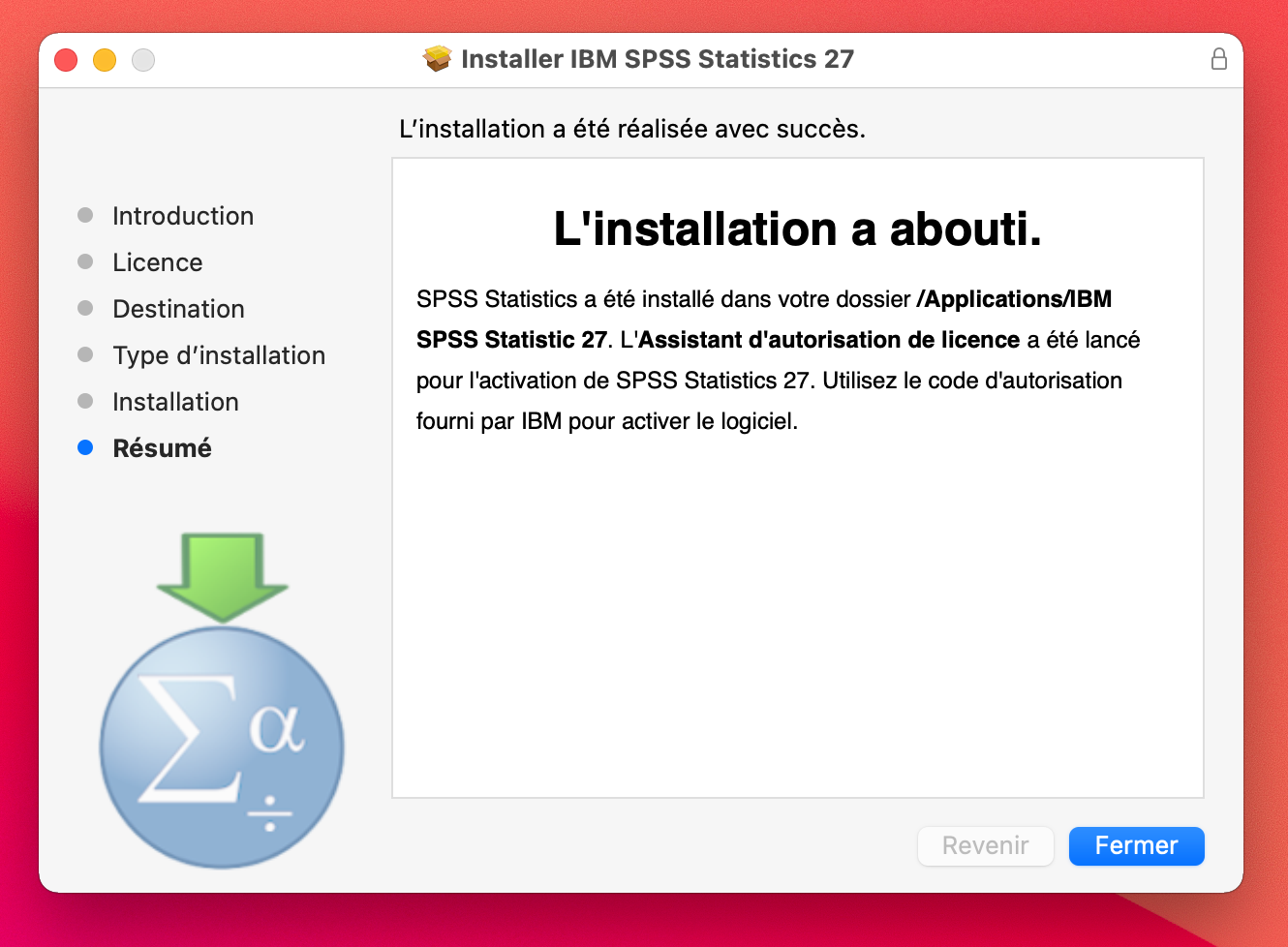Click the greyed-out Revenir button
The height and width of the screenshot is (947, 1288).
coord(985,845)
